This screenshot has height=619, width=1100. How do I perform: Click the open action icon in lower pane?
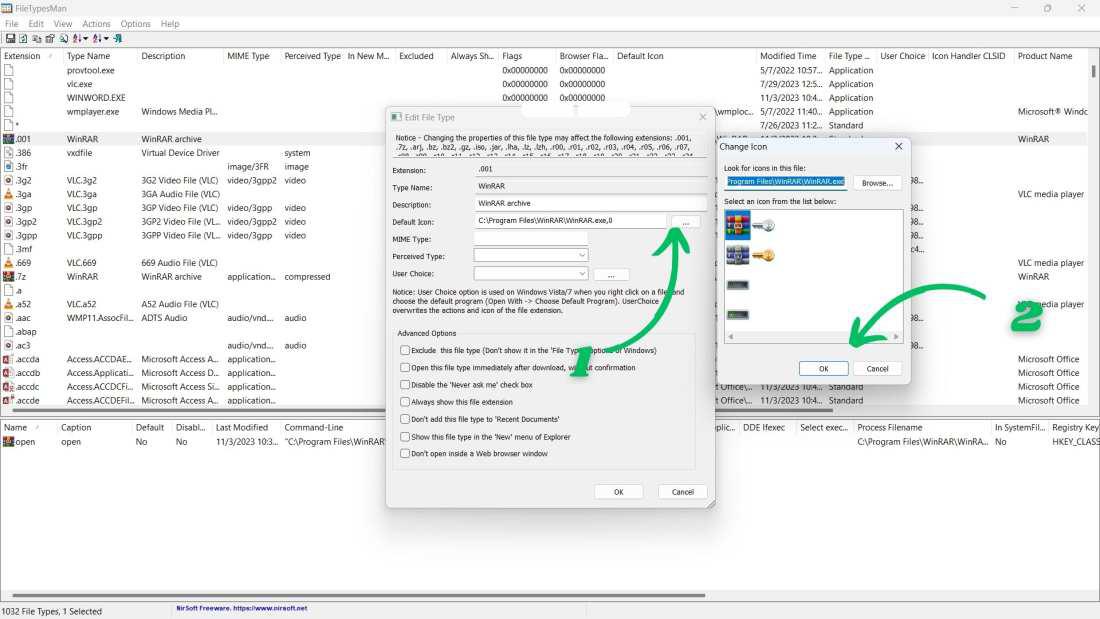(x=8, y=441)
